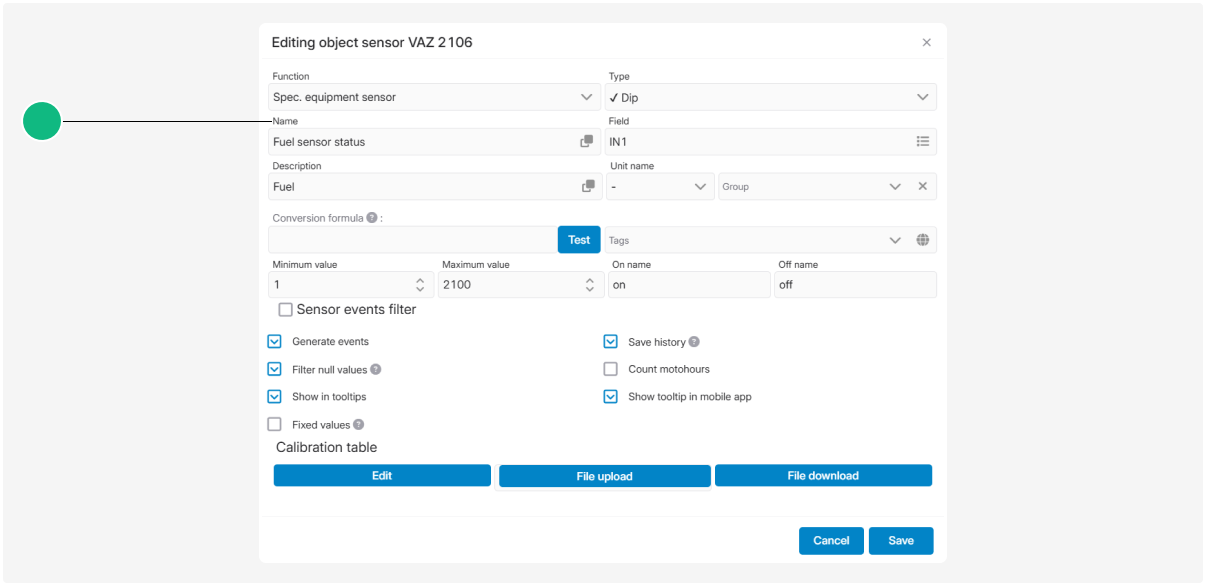Click help icon beside Conversion formula
The image size is (1206, 586).
pos(372,218)
